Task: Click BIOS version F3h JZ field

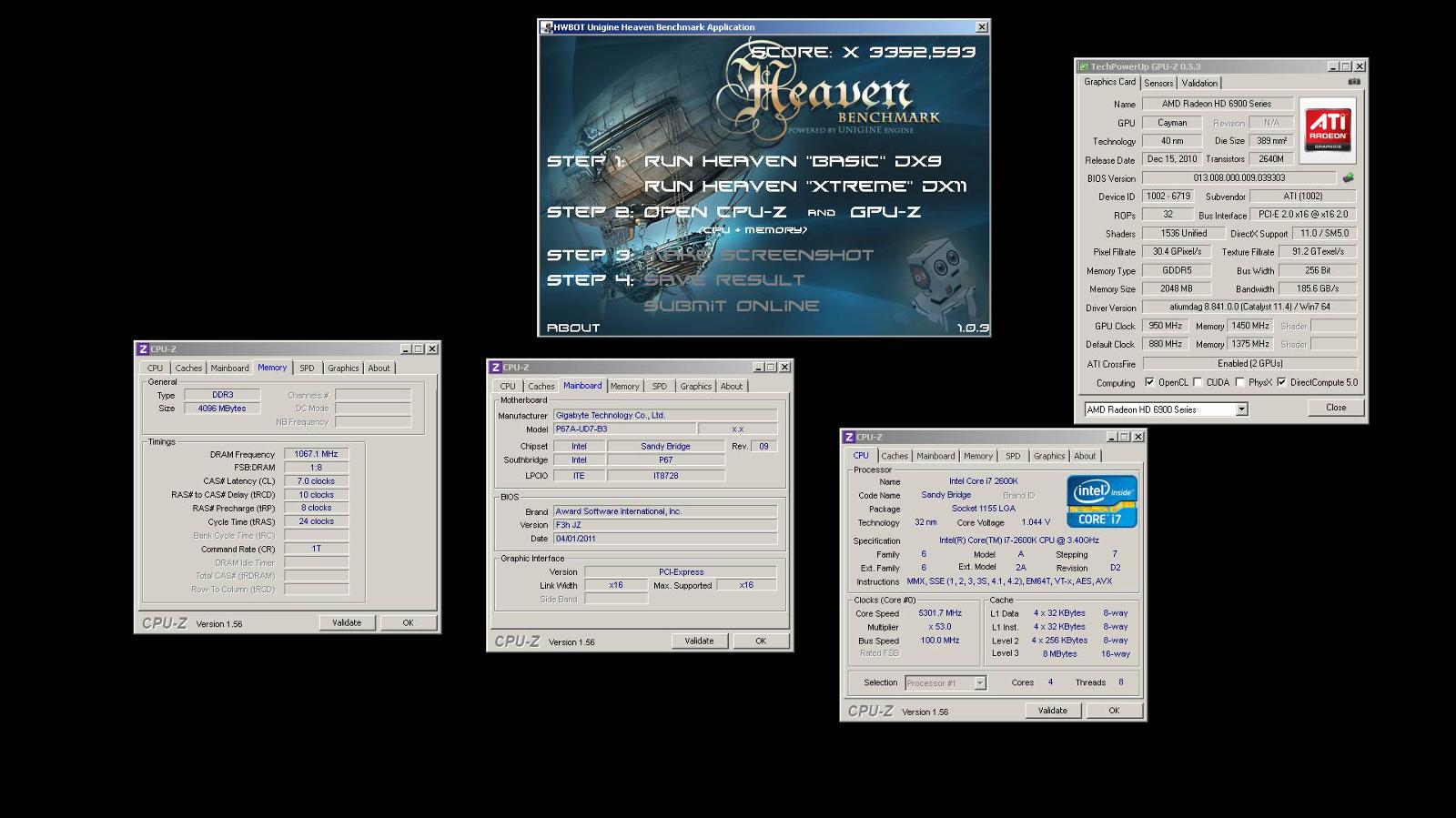Action: (x=665, y=525)
